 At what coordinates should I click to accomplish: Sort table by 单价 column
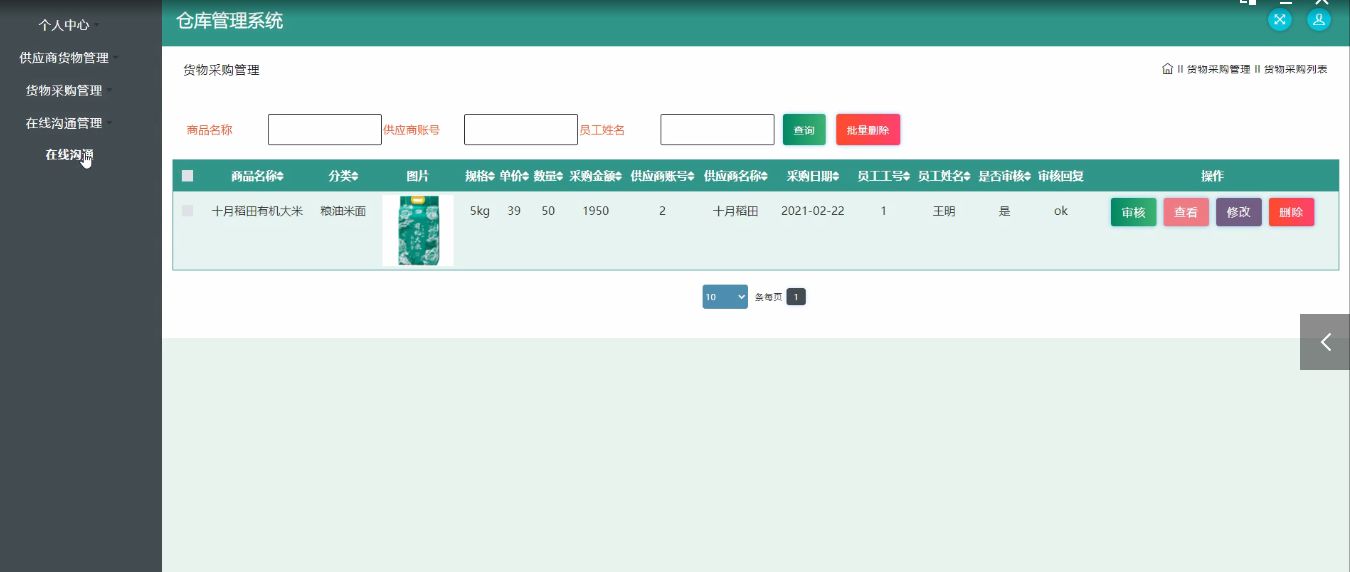click(514, 176)
